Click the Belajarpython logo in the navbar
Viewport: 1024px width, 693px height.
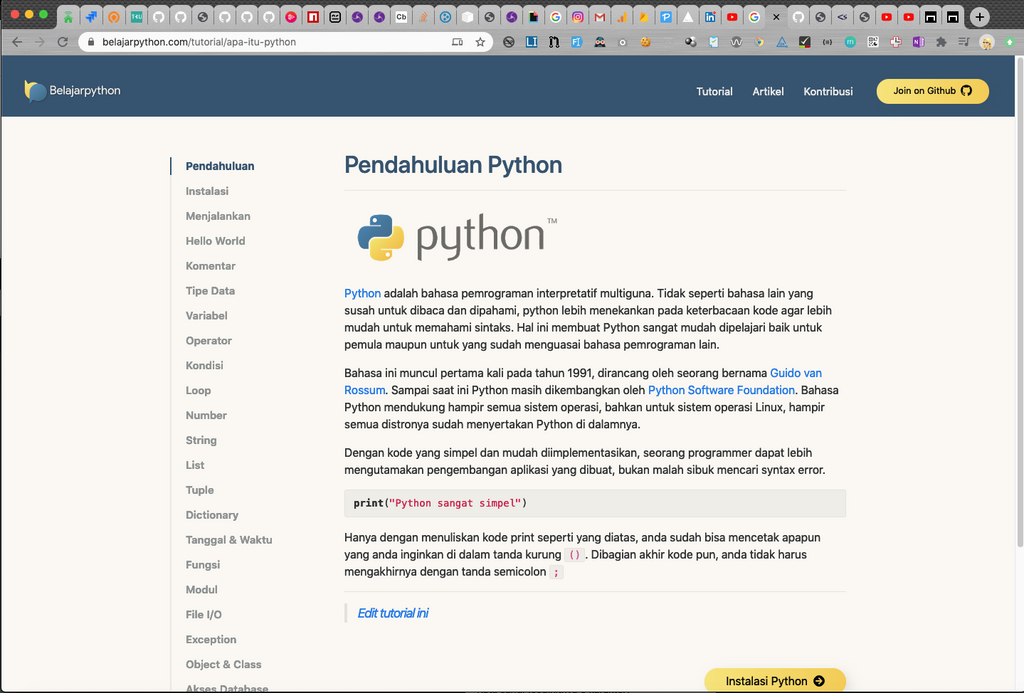tap(72, 90)
